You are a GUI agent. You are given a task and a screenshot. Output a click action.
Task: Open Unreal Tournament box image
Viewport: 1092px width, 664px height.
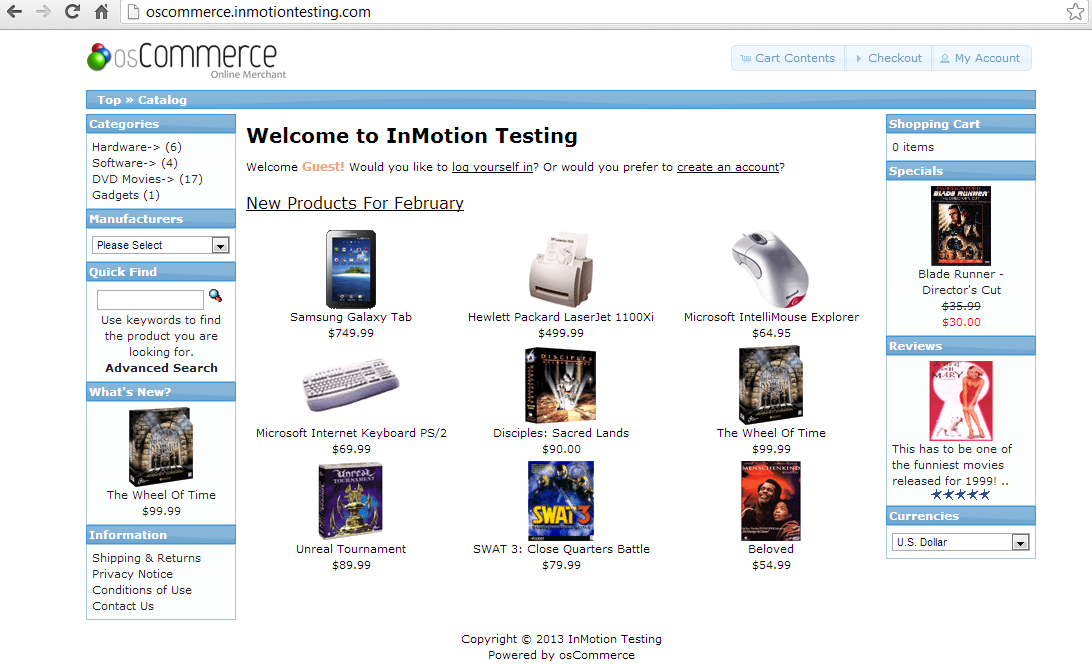(351, 501)
